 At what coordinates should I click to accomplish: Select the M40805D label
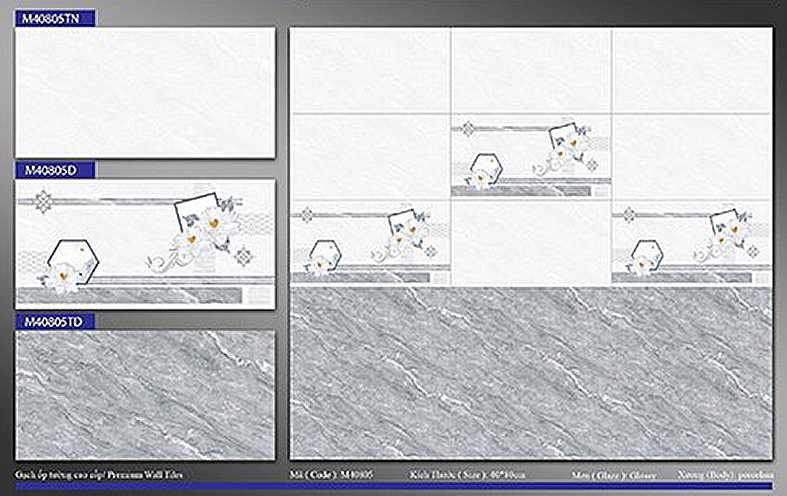[x=55, y=170]
